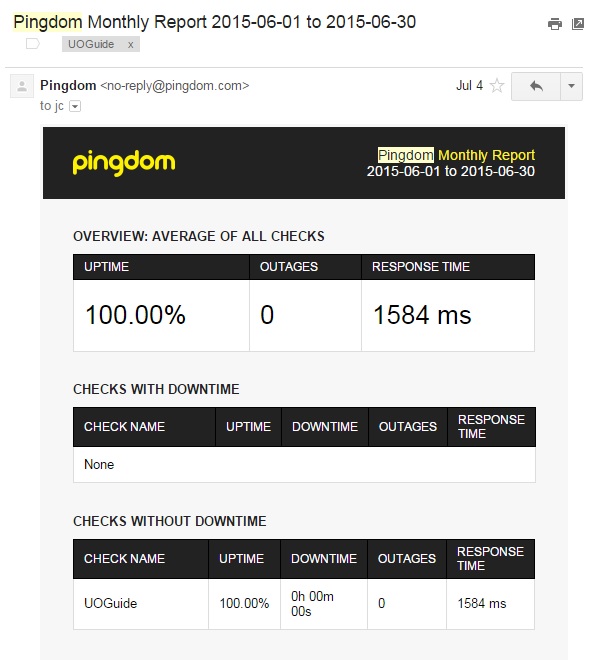Star the Pingdom email
Image resolution: width=595 pixels, height=660 pixels.
(x=497, y=85)
